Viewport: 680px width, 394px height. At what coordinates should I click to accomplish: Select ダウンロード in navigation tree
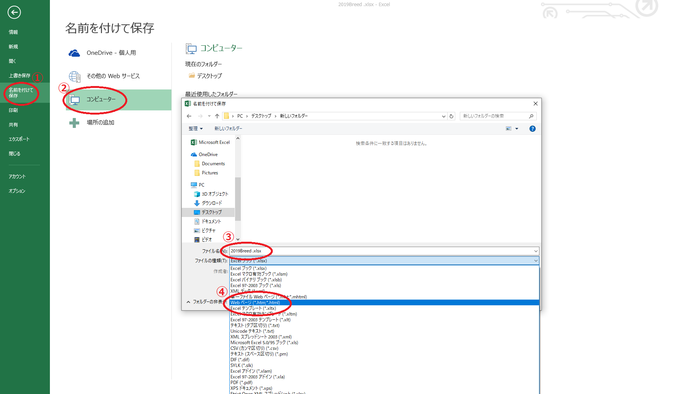coord(208,203)
